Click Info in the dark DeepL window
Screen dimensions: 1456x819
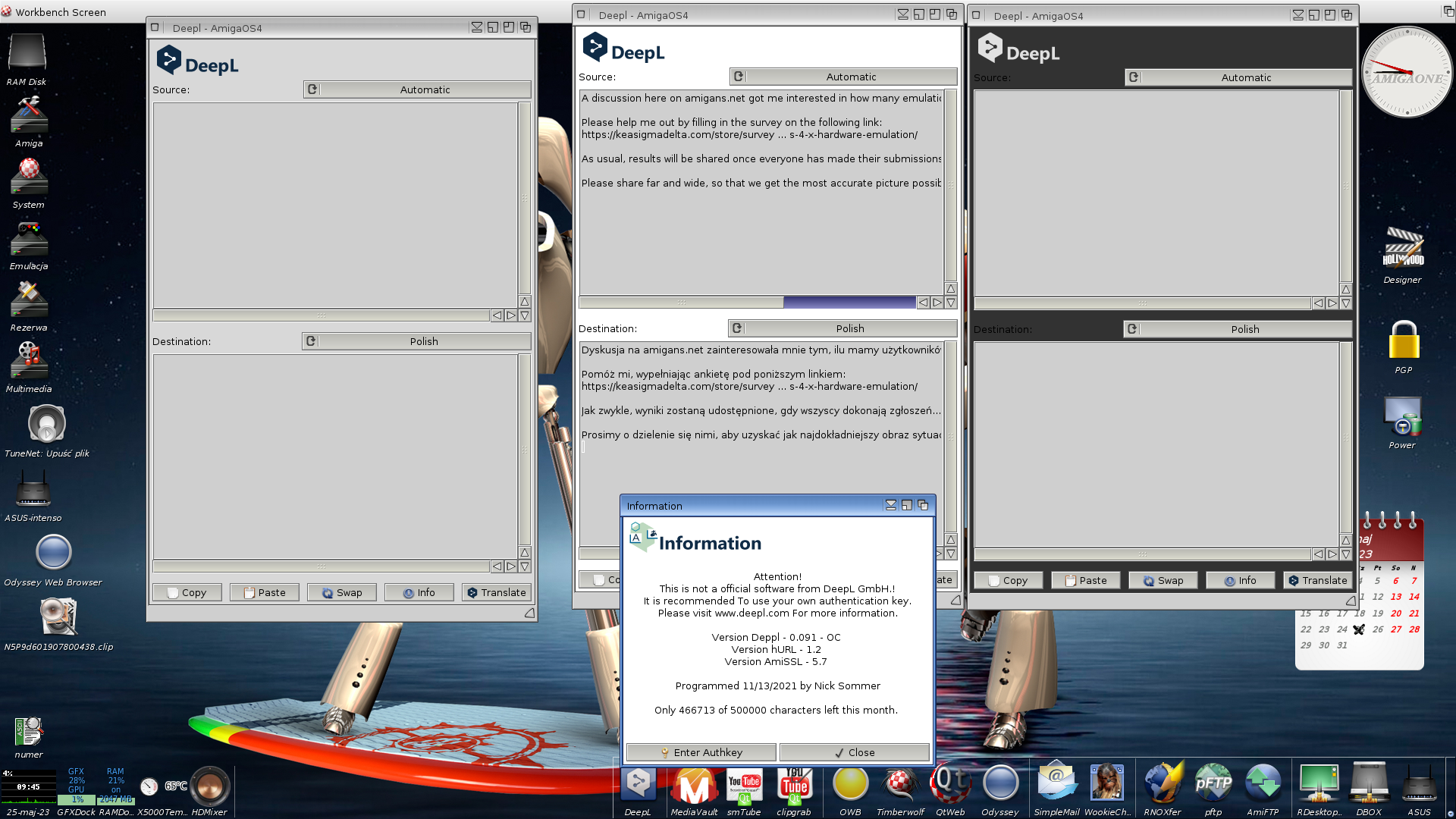(1241, 580)
